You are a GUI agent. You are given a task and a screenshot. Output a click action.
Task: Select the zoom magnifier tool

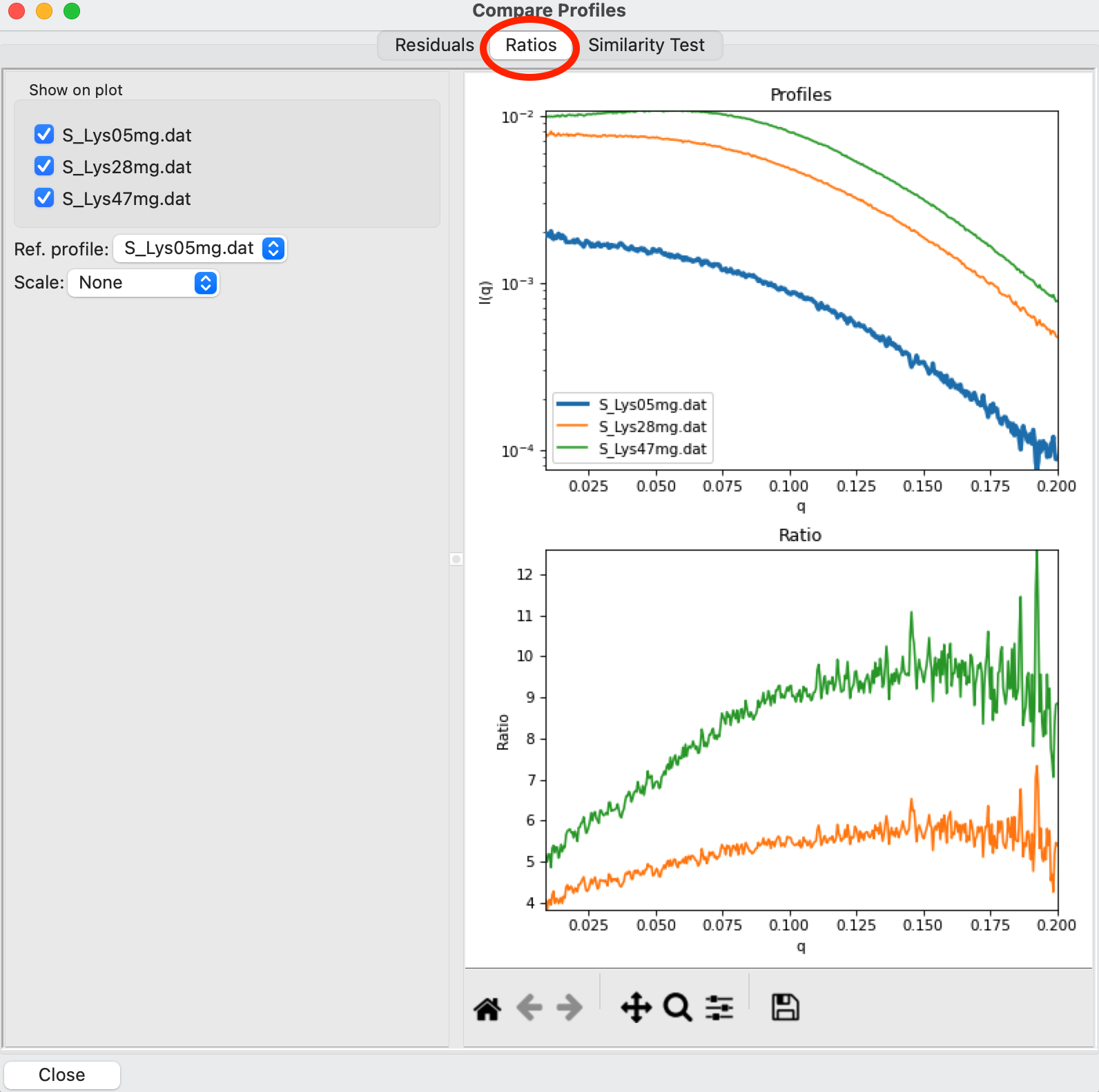pyautogui.click(x=678, y=1008)
